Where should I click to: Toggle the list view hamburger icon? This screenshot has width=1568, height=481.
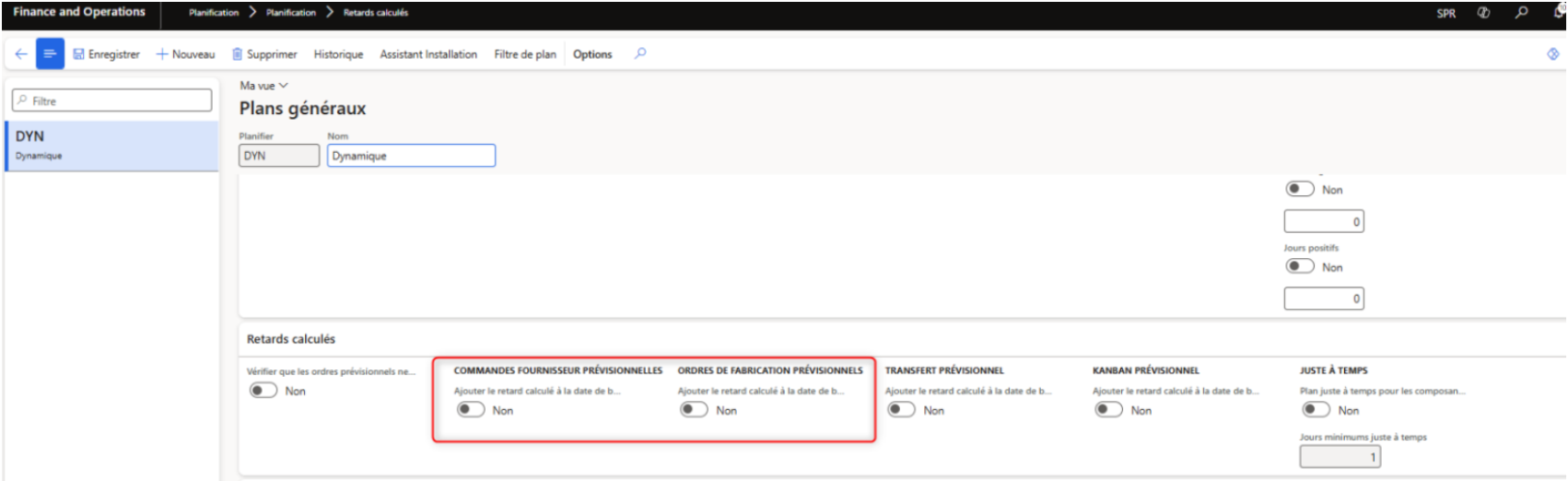[x=50, y=54]
